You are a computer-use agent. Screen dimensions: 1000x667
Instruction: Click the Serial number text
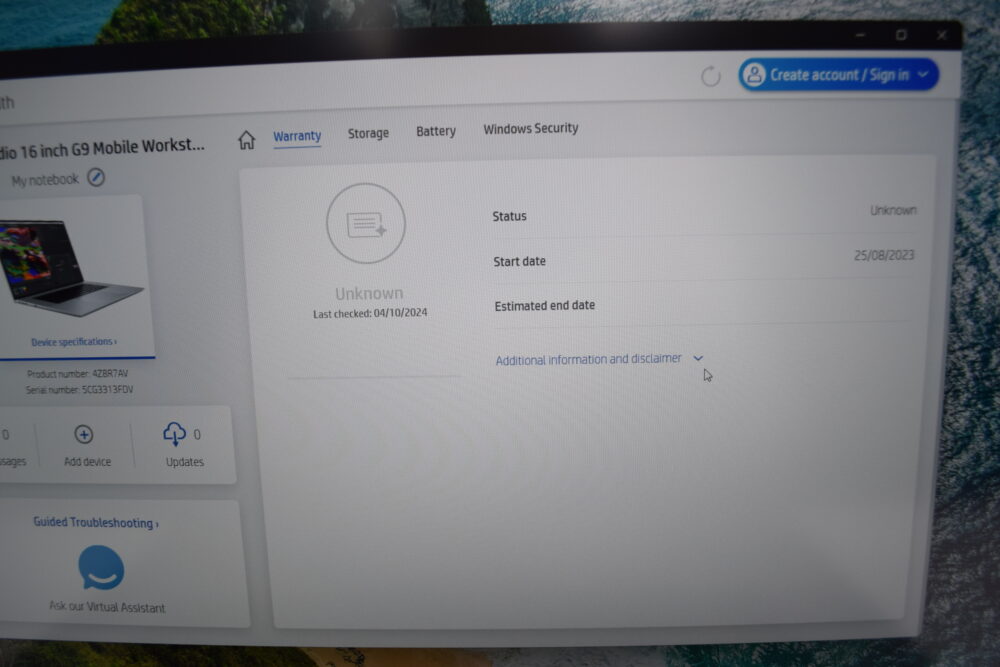pos(80,390)
